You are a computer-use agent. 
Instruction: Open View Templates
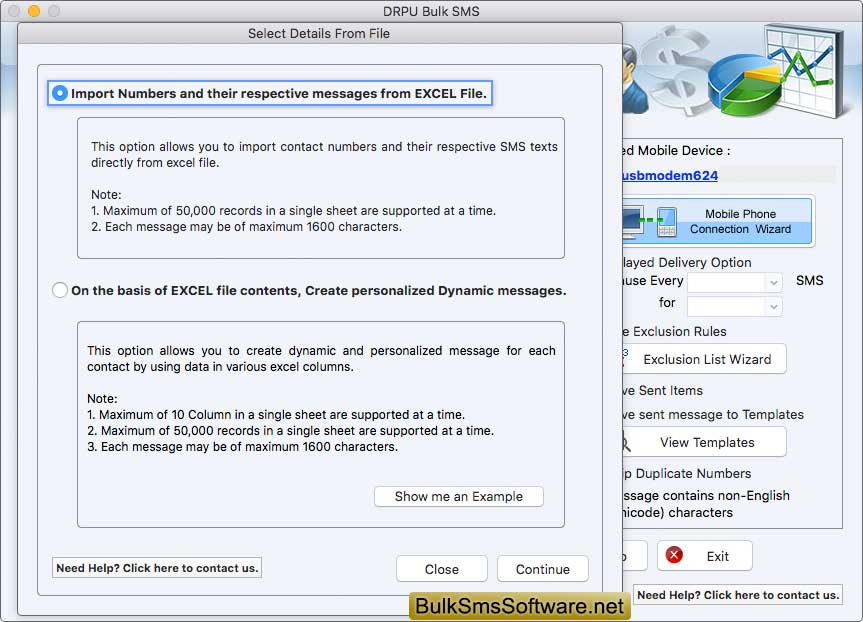pyautogui.click(x=704, y=443)
